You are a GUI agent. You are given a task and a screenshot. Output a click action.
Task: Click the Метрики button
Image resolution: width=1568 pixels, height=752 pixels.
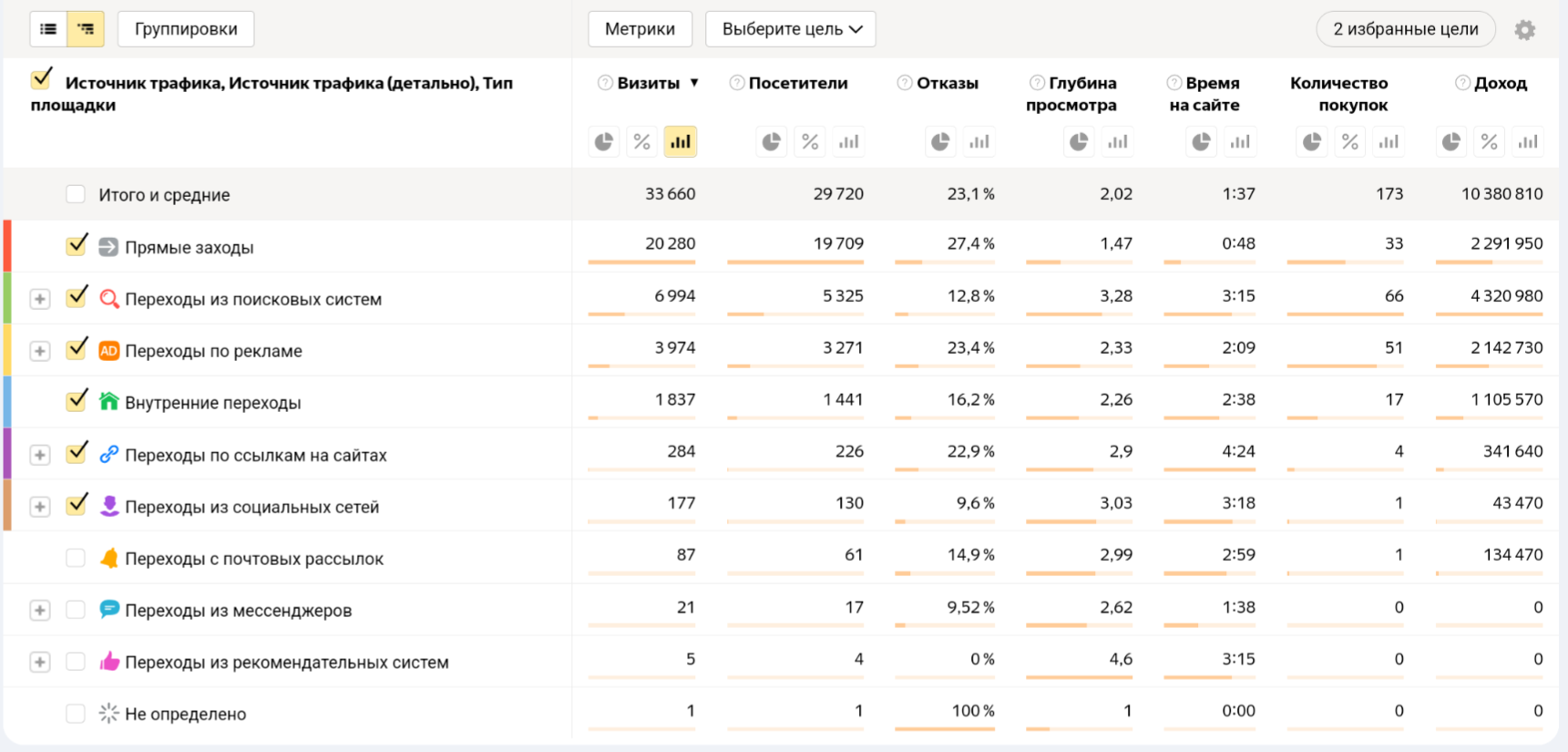click(x=640, y=29)
